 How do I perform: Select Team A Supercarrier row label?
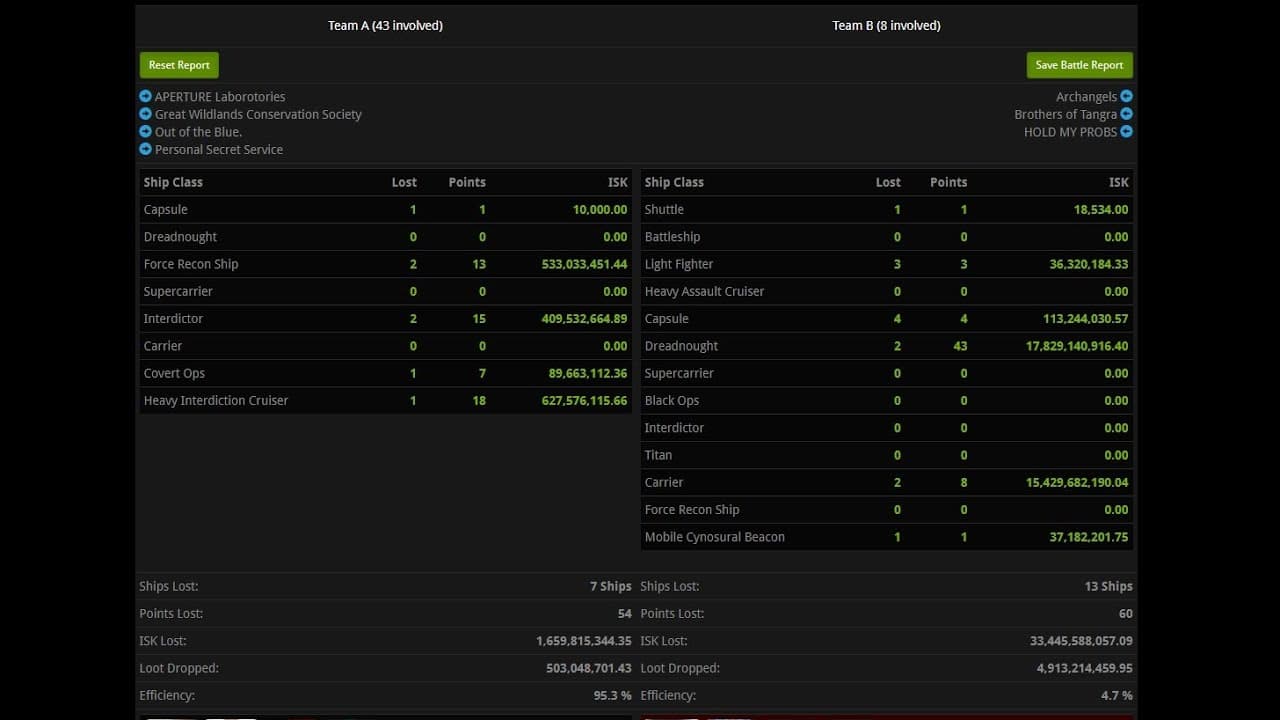coord(178,291)
